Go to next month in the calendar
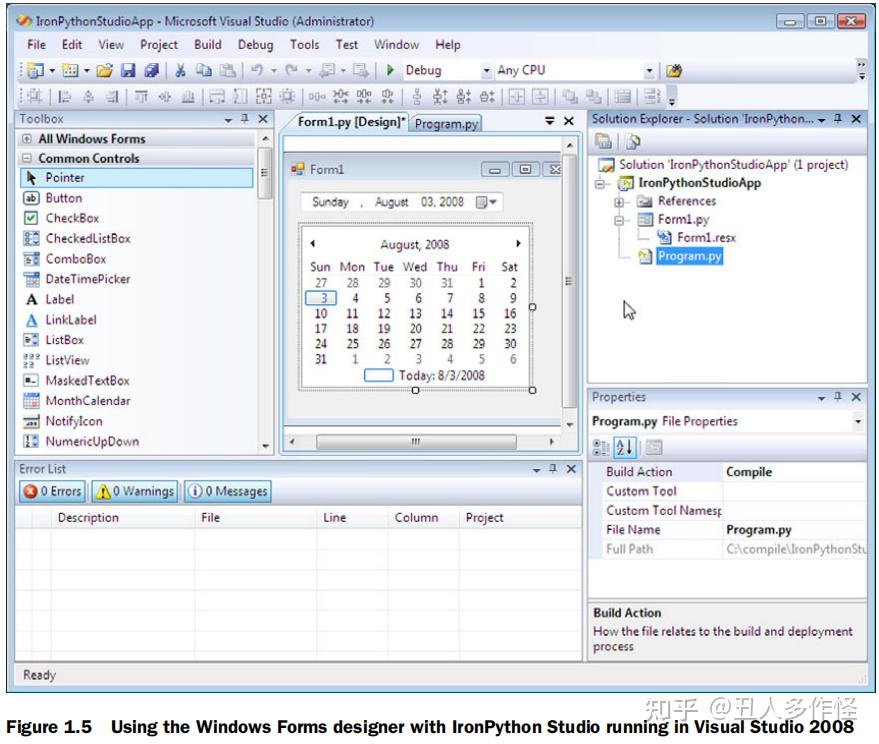 click(x=518, y=243)
